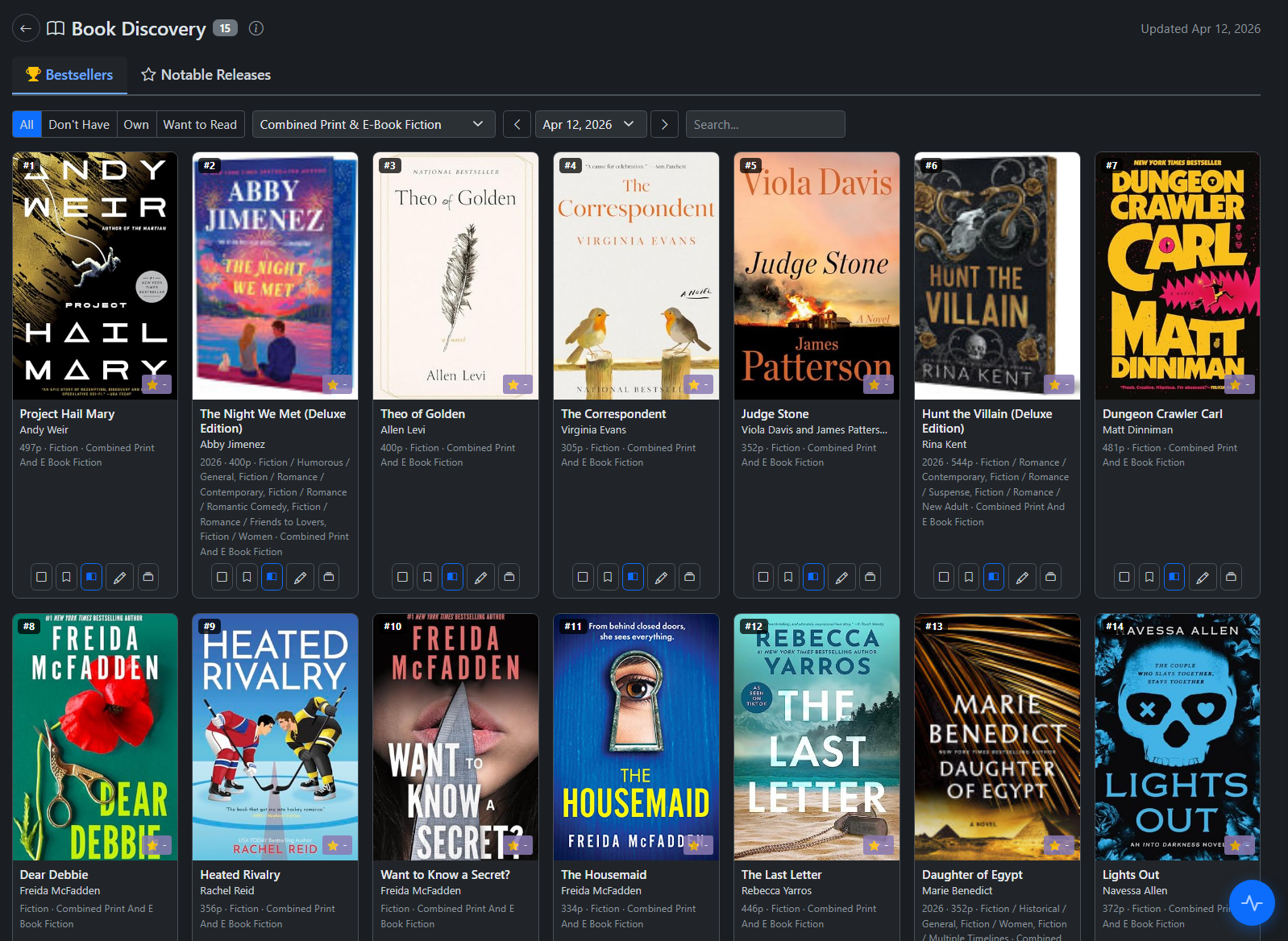The width and height of the screenshot is (1288, 941).
Task: Toggle the 'Want to Read' filter
Action: tap(200, 124)
